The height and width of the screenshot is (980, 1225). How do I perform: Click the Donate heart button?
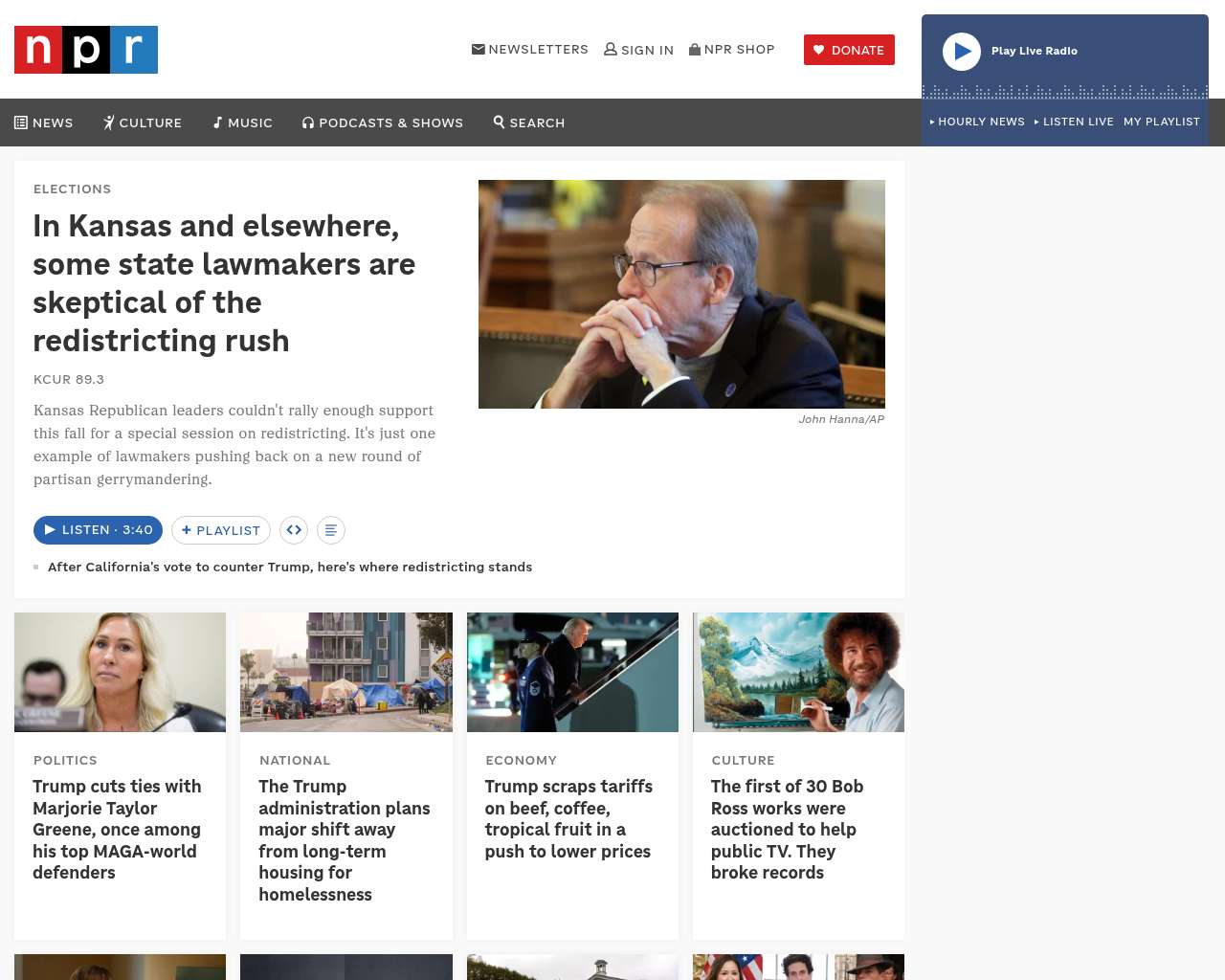(x=849, y=50)
